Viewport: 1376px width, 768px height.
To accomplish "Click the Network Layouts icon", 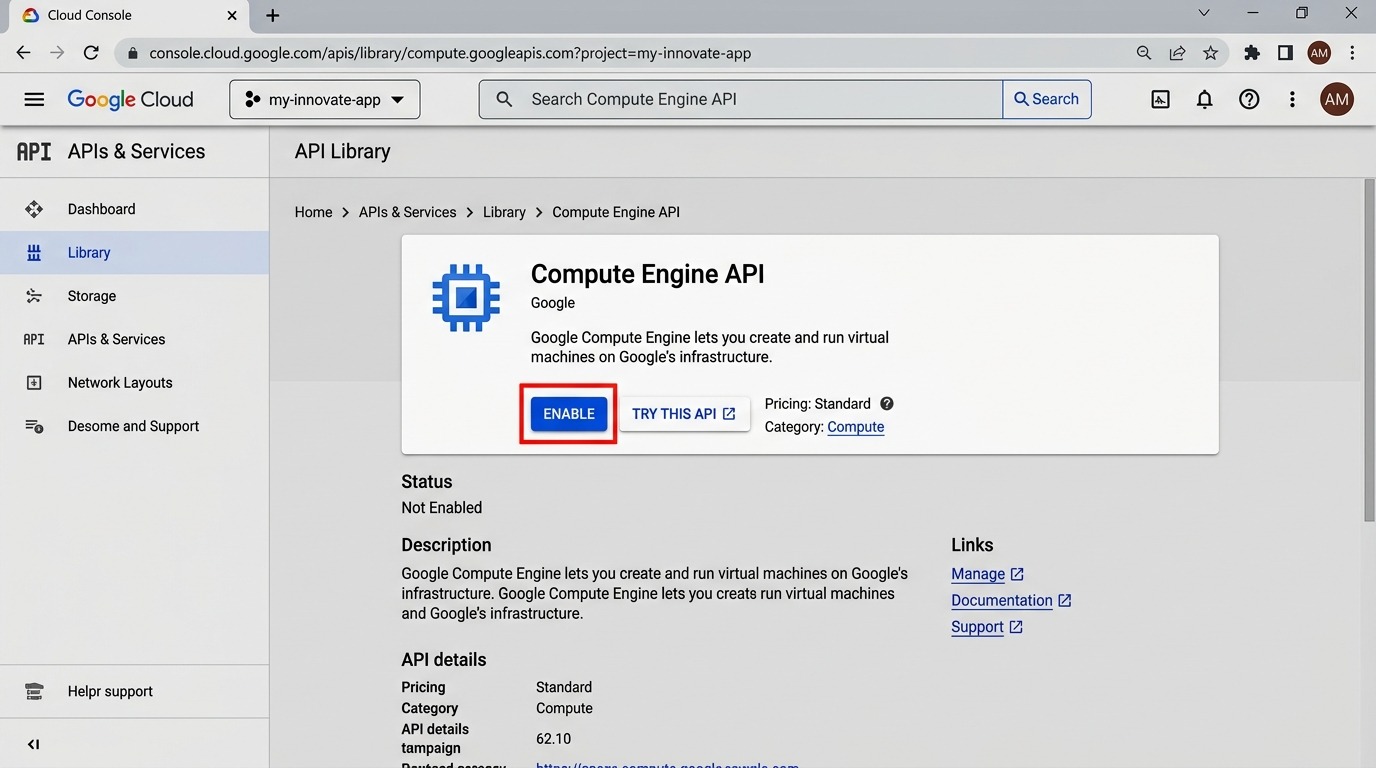I will click(x=34, y=383).
